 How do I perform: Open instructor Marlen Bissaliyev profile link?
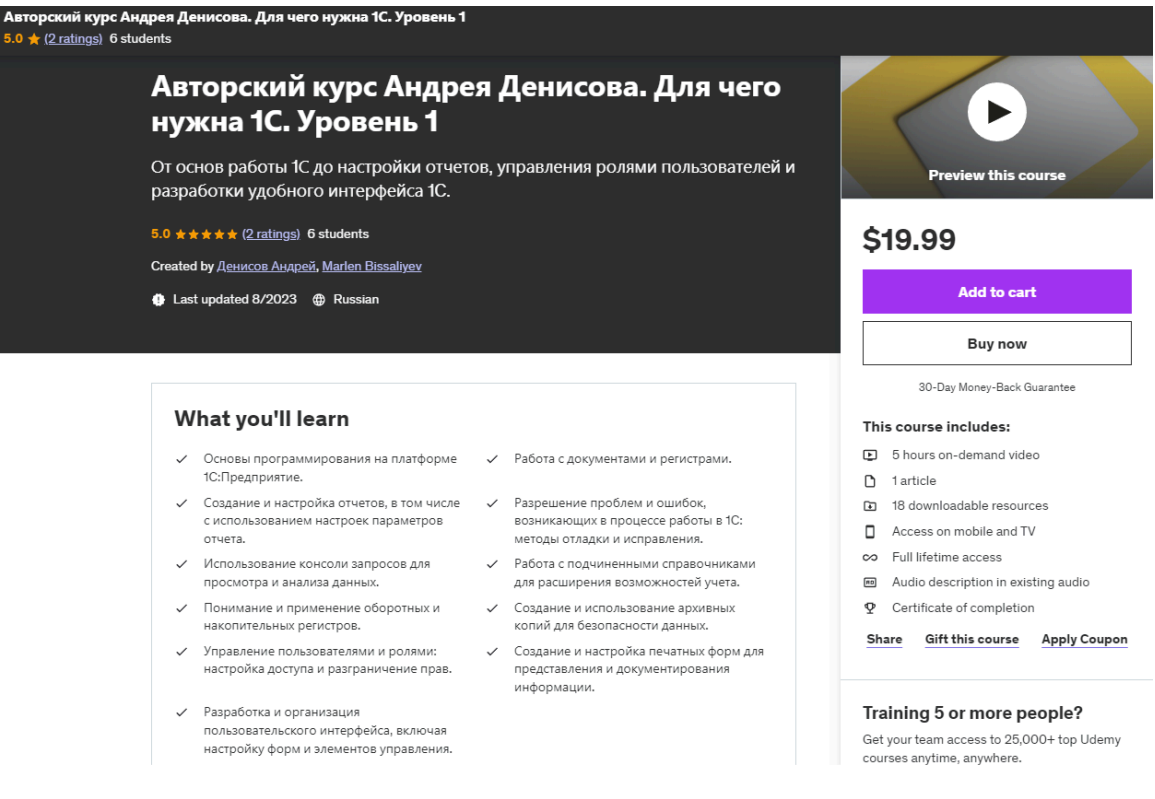point(371,266)
